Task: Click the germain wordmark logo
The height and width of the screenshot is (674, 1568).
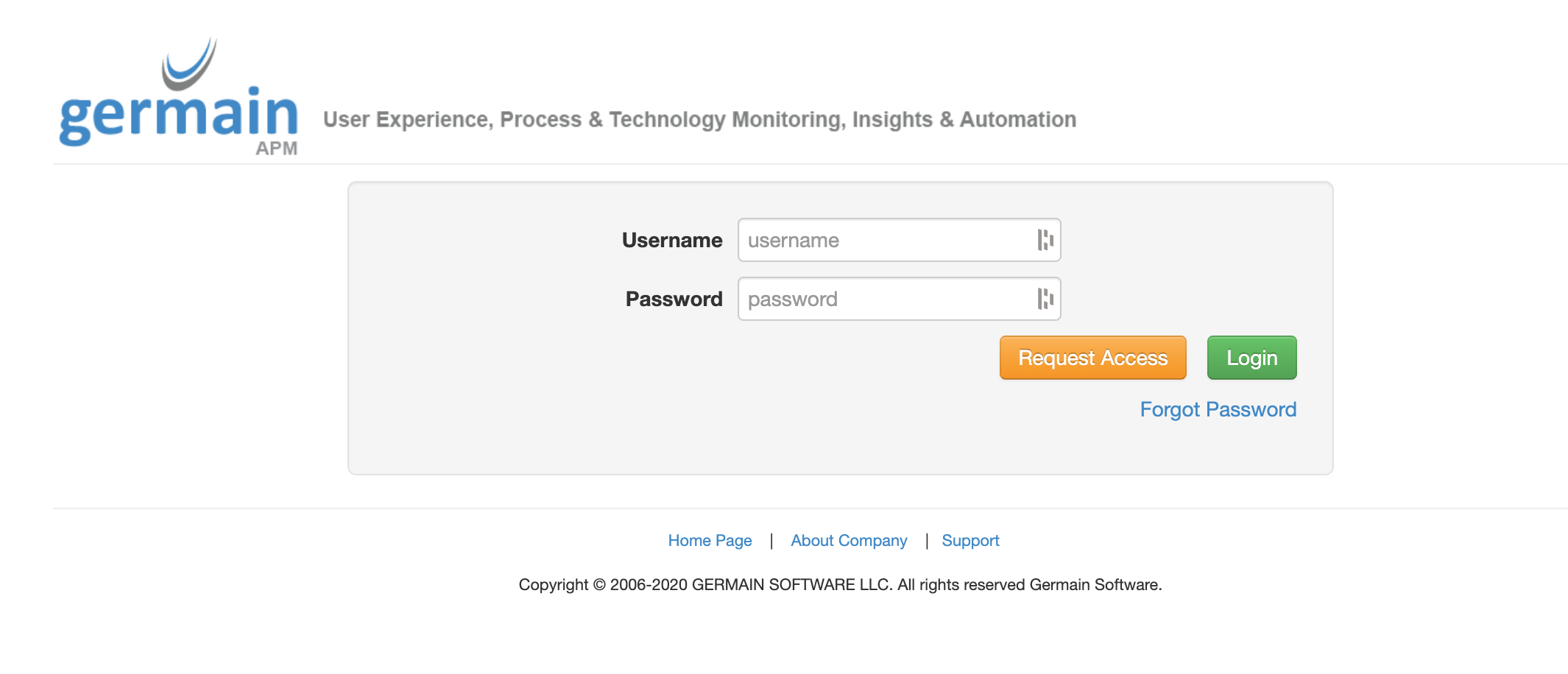Action: pyautogui.click(x=178, y=114)
